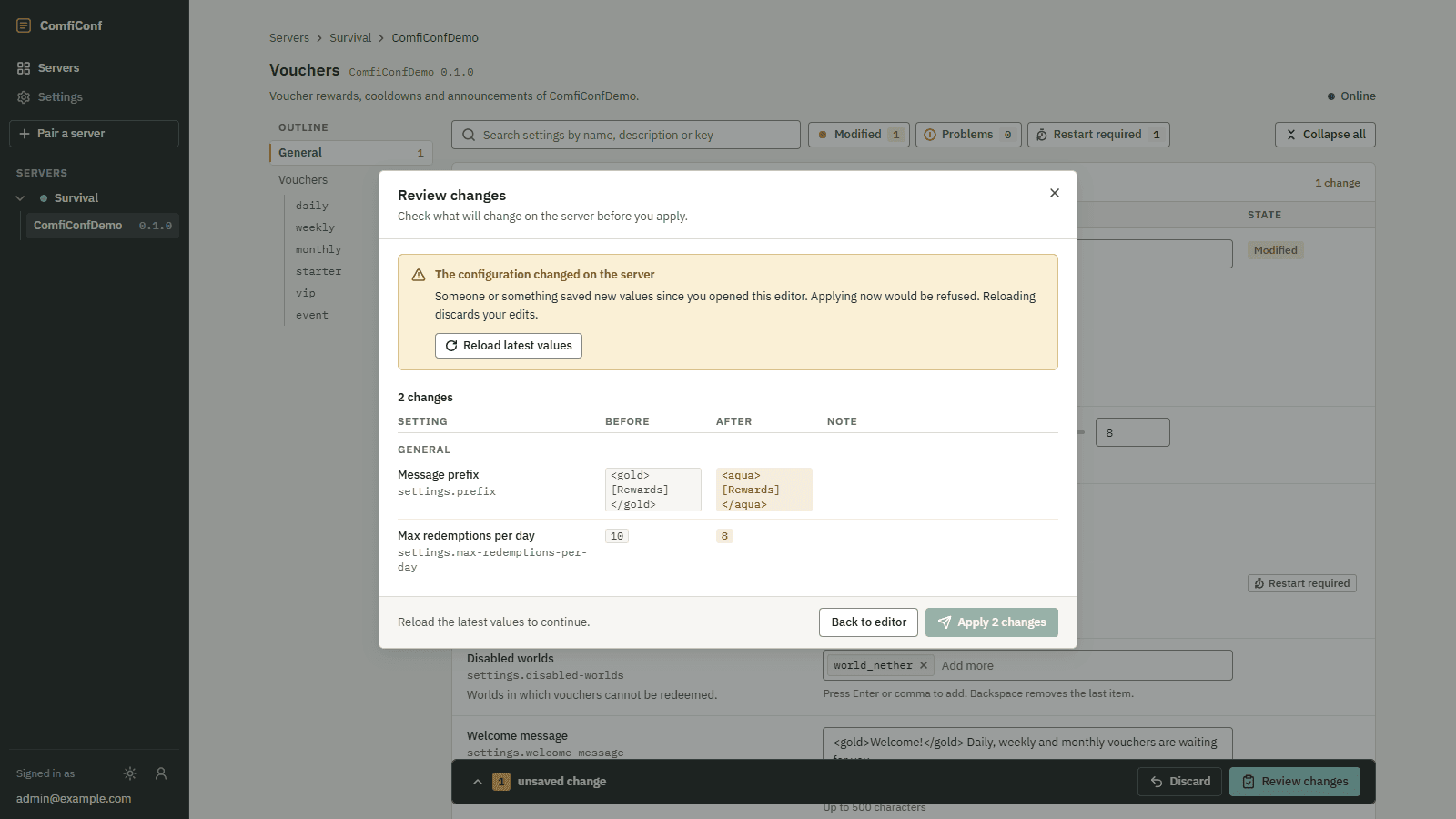Click Servers breadcrumb link
Image resolution: width=1456 pixels, height=819 pixels.
pyautogui.click(x=289, y=38)
